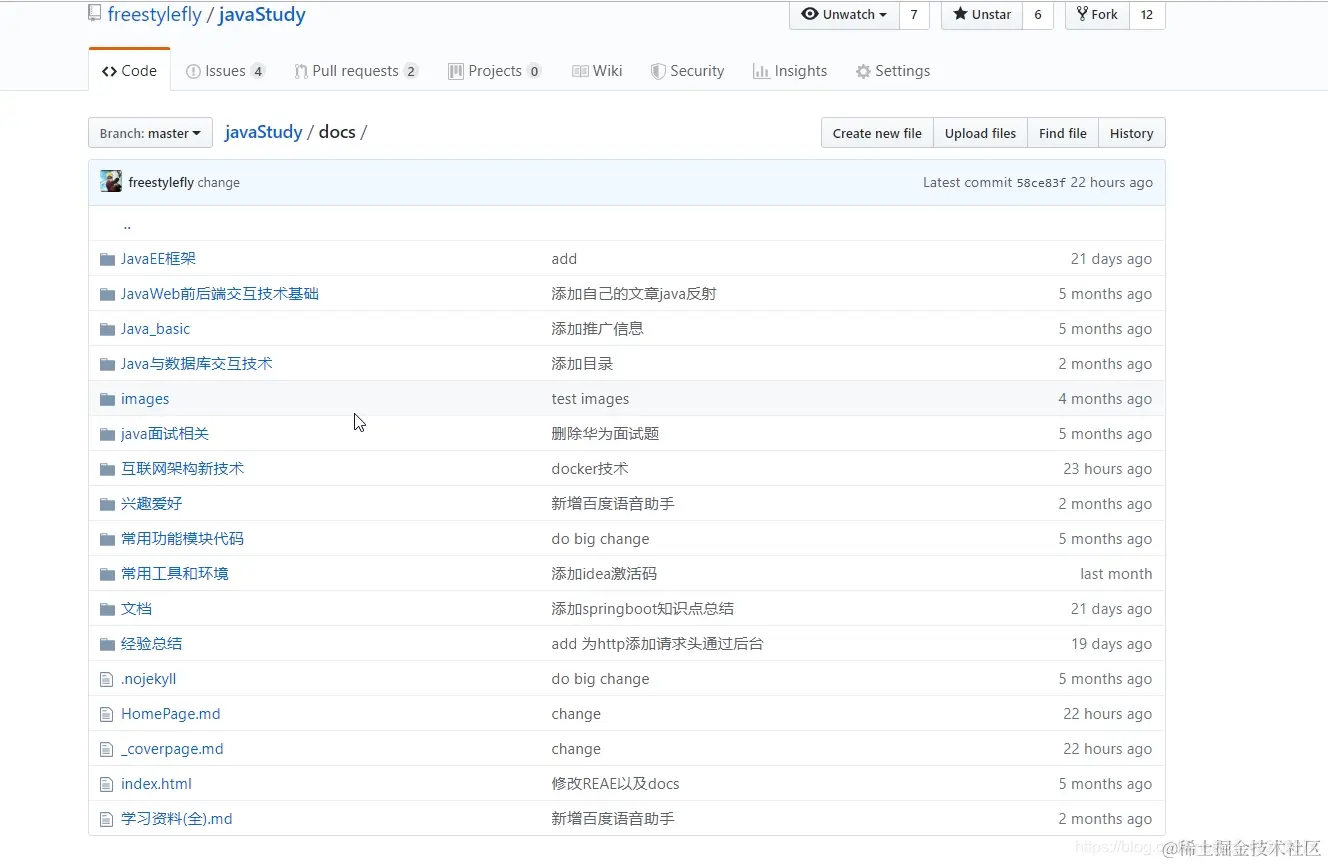
Task: Open the Unwatch dropdown
Action: [845, 15]
